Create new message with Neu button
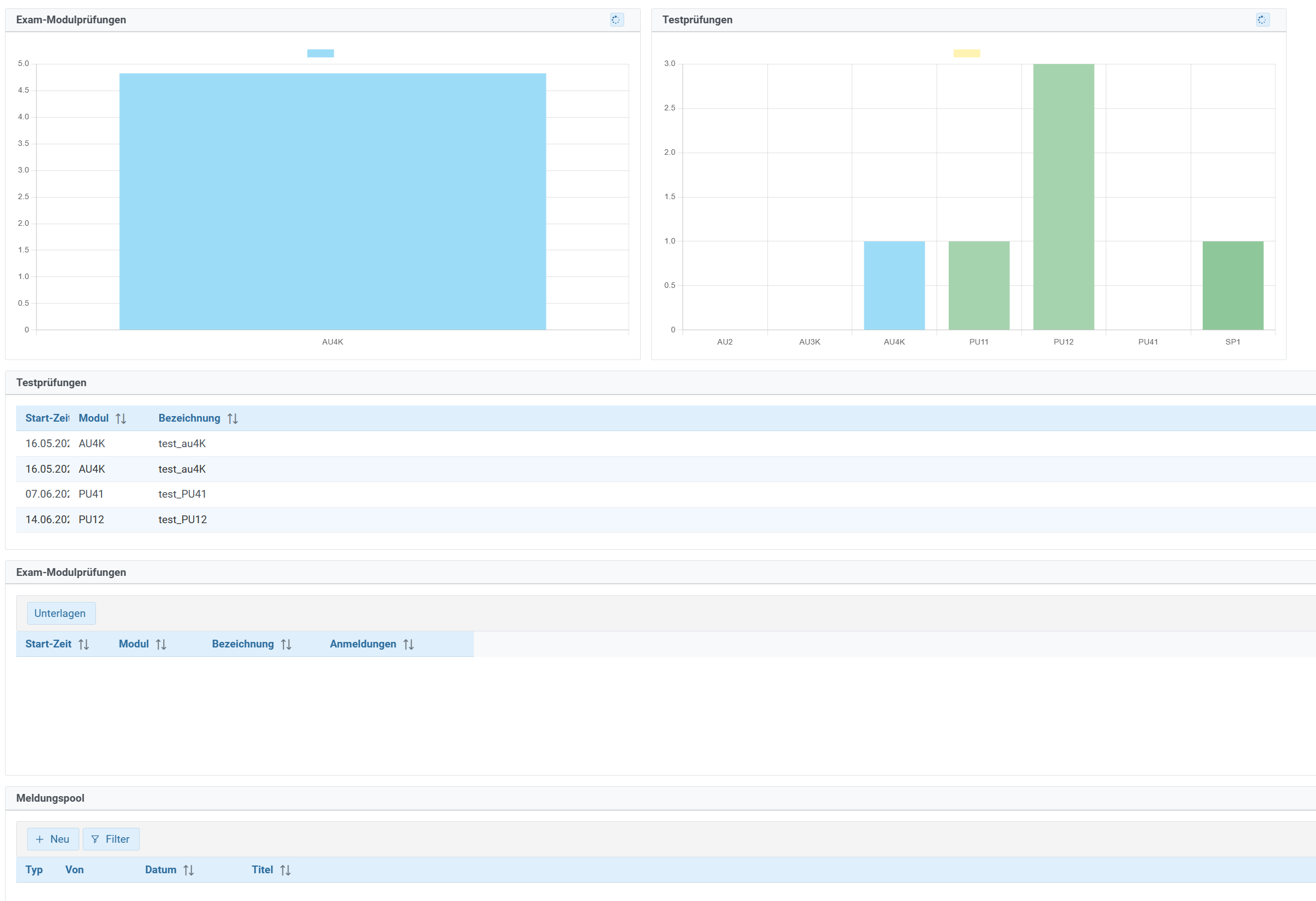Viewport: 1316px width, 901px height. pyautogui.click(x=53, y=839)
